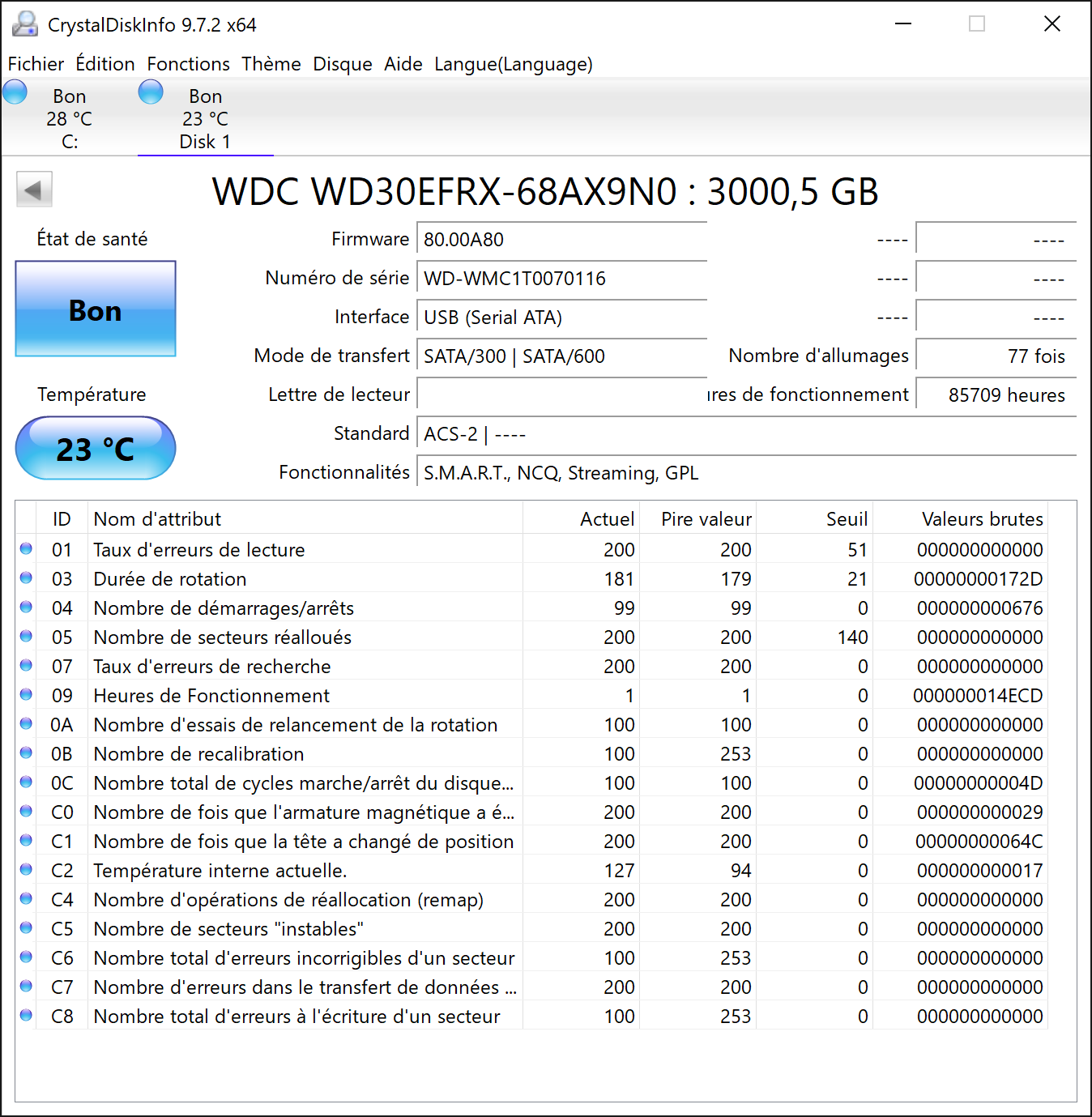Select the Disk 1 tab
Viewport: 1092px width, 1117px height.
click(x=206, y=118)
